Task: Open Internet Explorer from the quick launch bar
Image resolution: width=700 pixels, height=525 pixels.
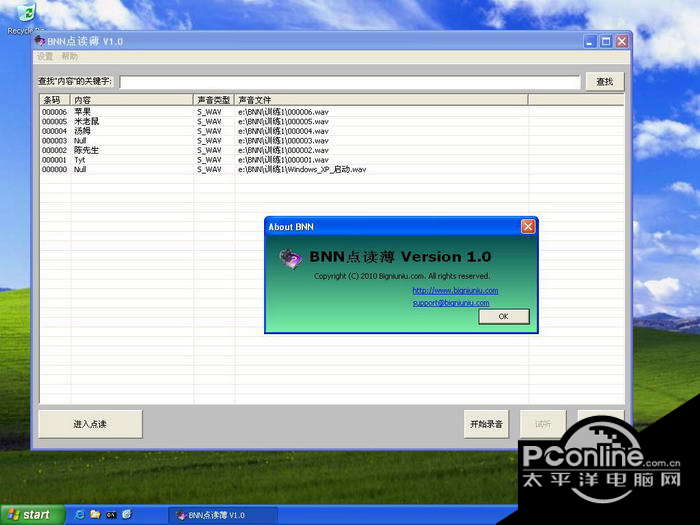Action: (x=80, y=515)
